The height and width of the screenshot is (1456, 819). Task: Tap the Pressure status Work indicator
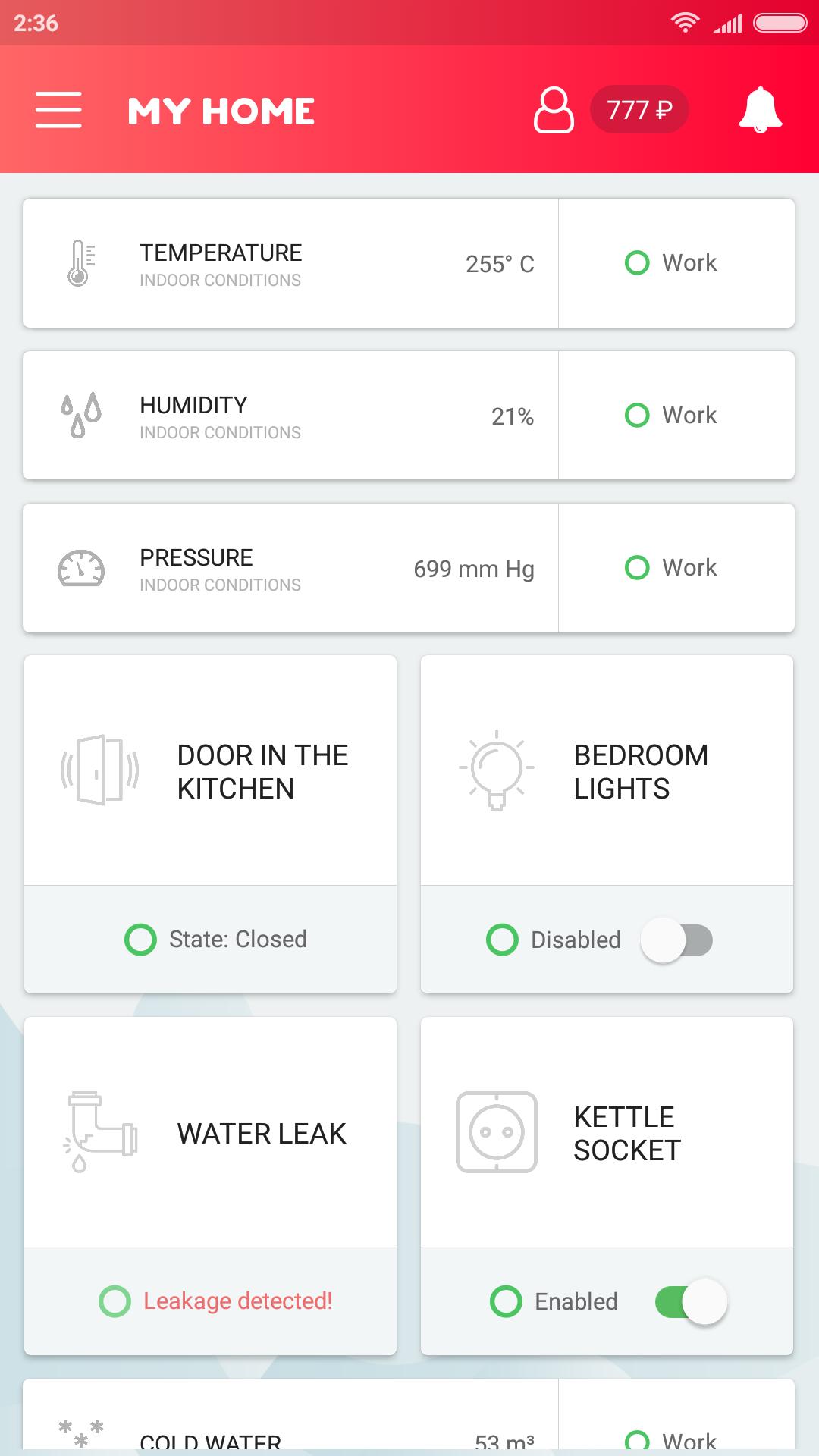coord(671,568)
